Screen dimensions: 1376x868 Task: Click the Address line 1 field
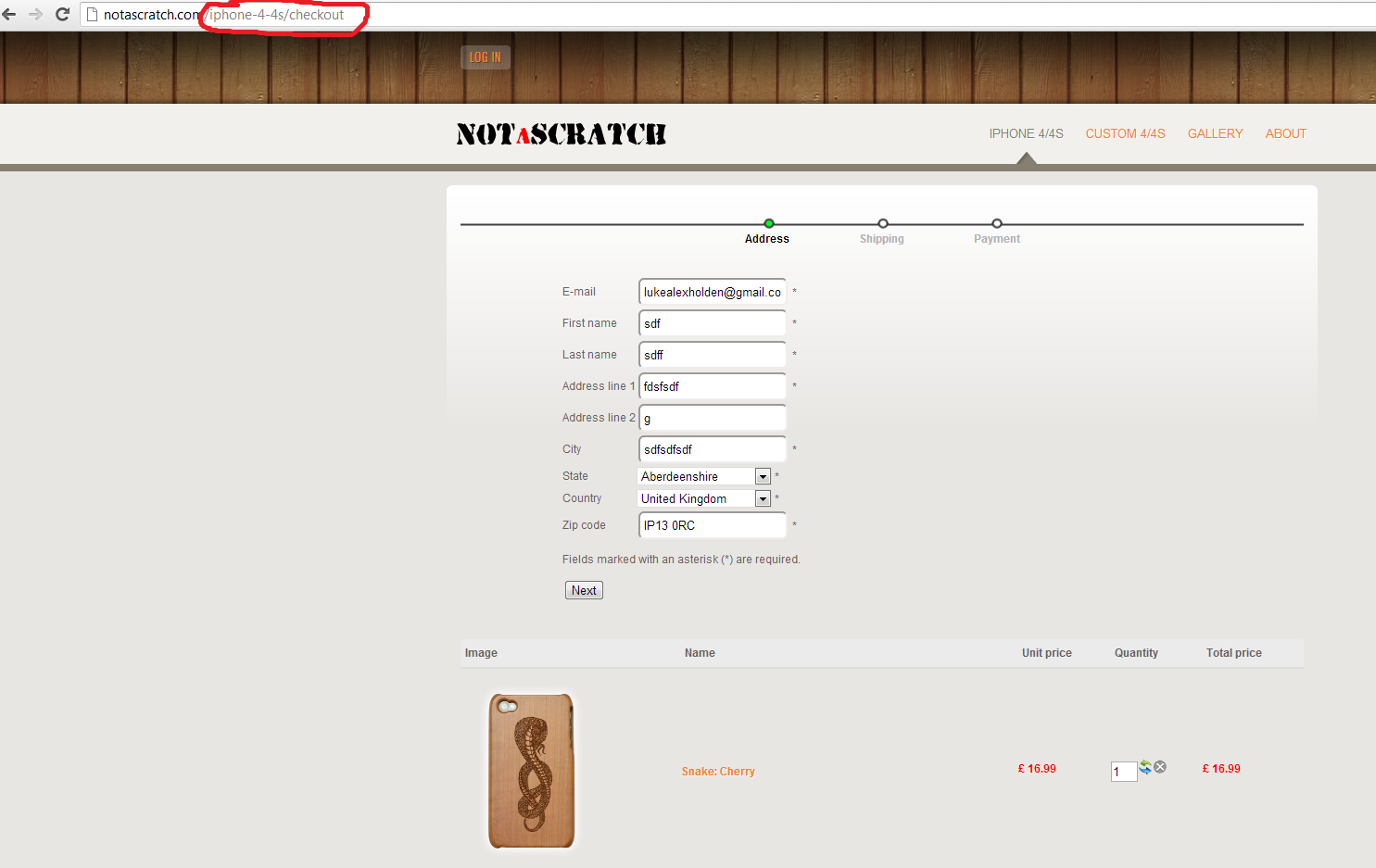click(713, 386)
